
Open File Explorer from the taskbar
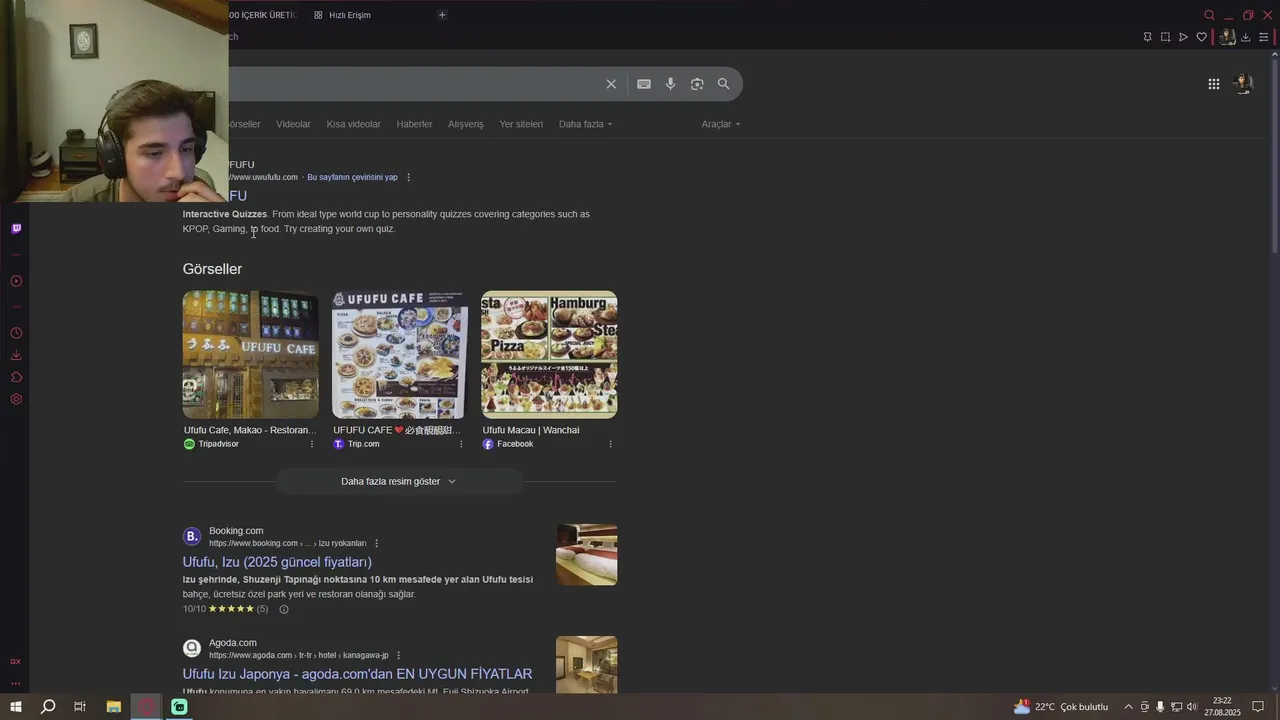tap(113, 707)
